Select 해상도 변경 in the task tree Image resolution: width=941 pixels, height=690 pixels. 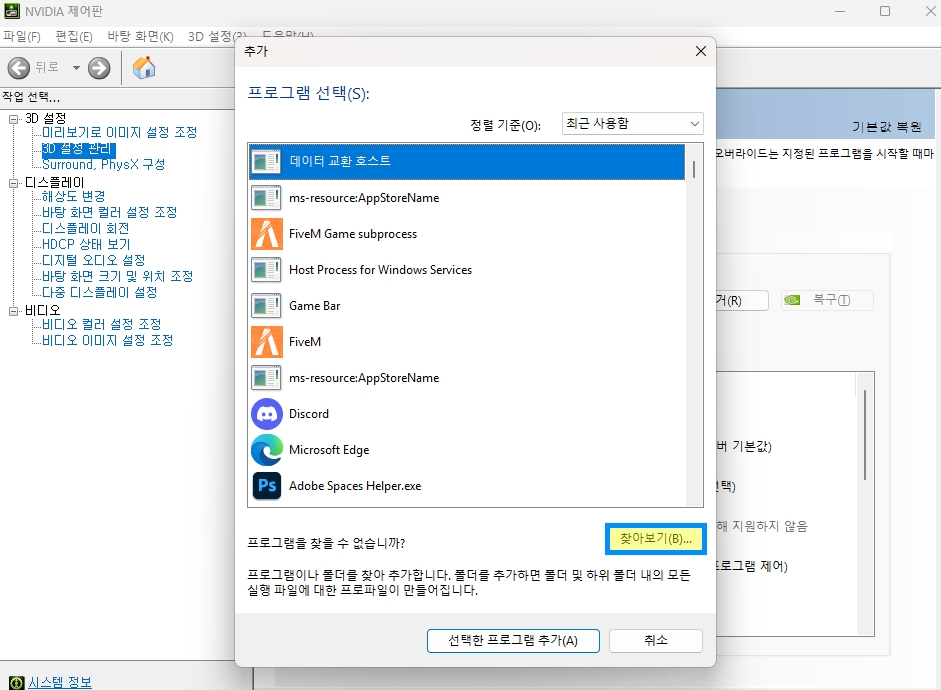[x=73, y=196]
